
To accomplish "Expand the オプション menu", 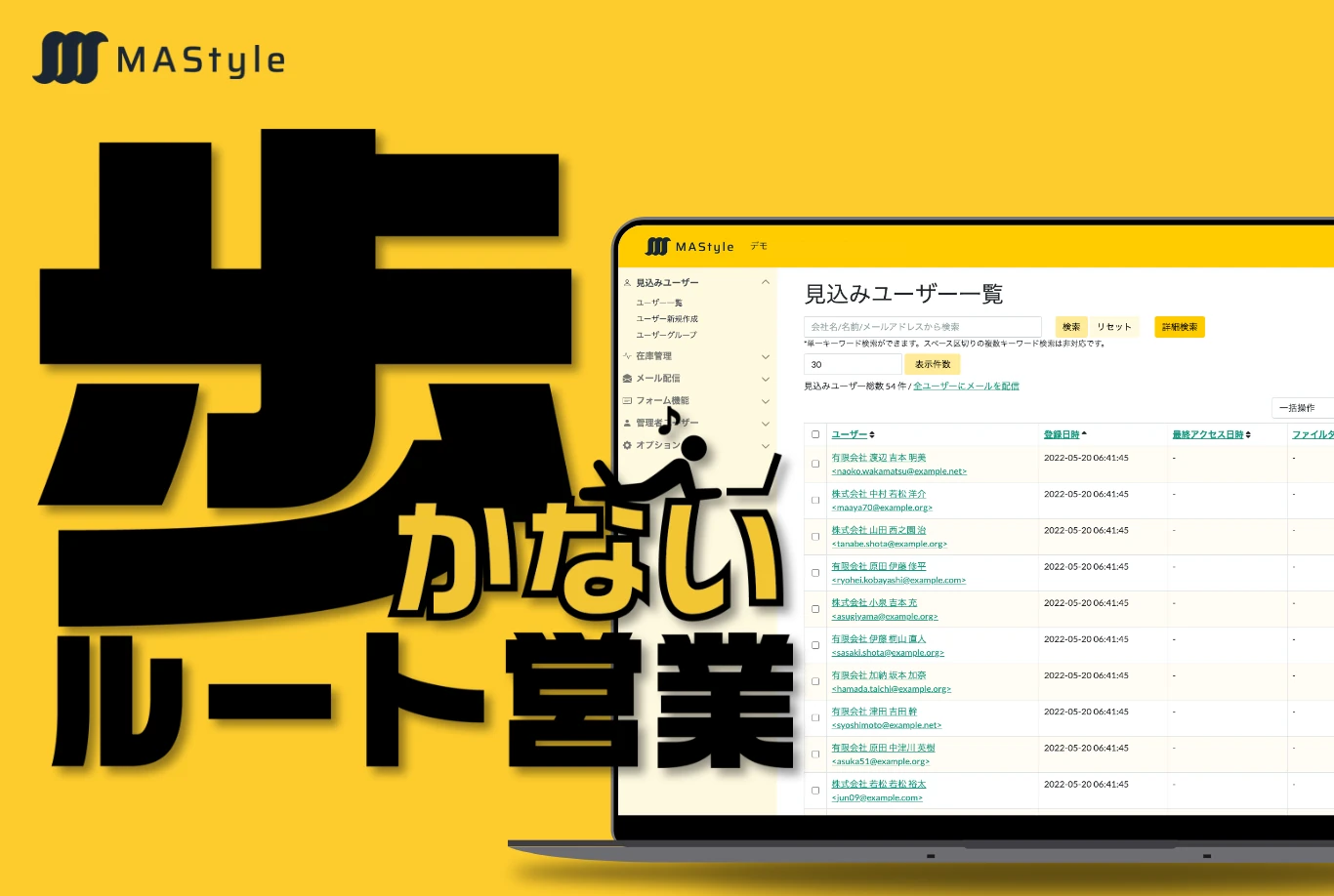I will point(766,445).
